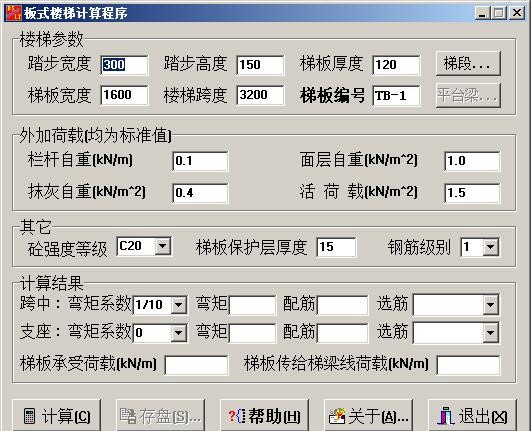Click the 踏步高度 field showing 150
The width and height of the screenshot is (531, 431).
click(260, 65)
